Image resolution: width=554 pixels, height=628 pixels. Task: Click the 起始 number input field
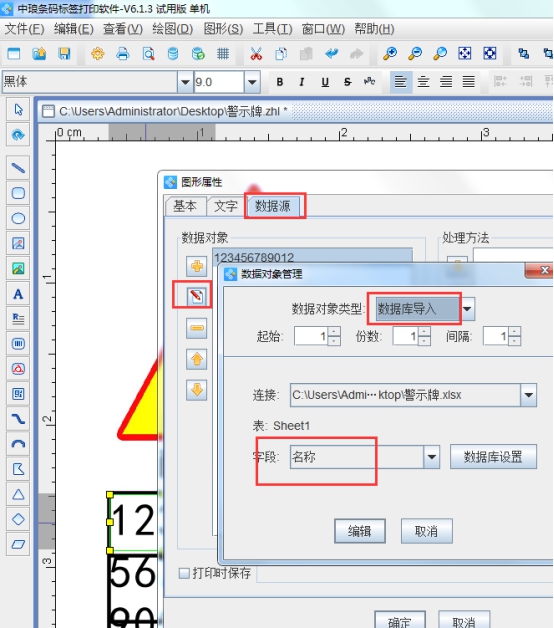click(x=311, y=336)
